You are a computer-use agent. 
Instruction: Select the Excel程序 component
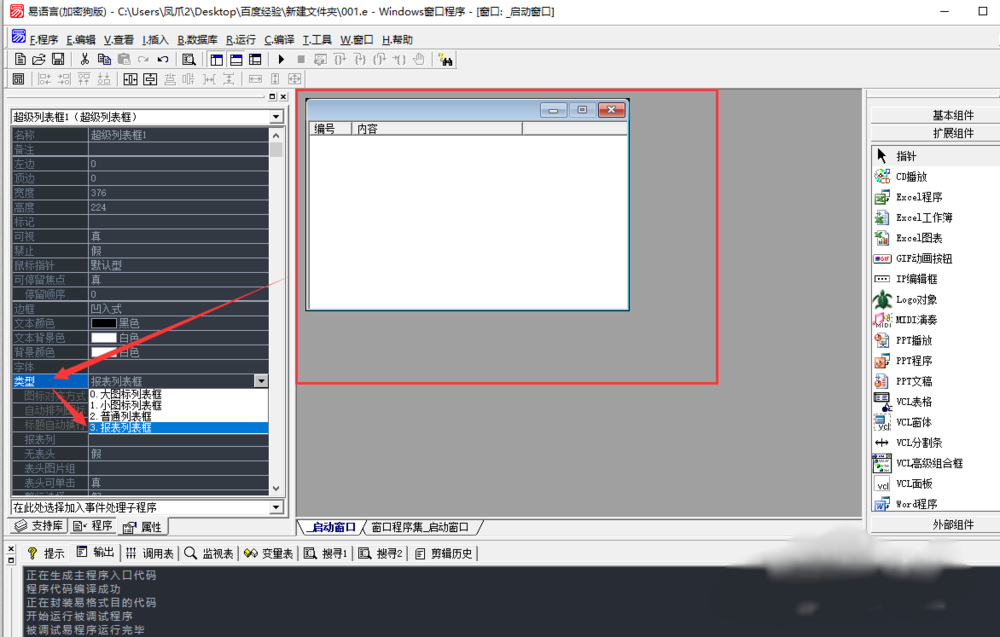click(918, 197)
